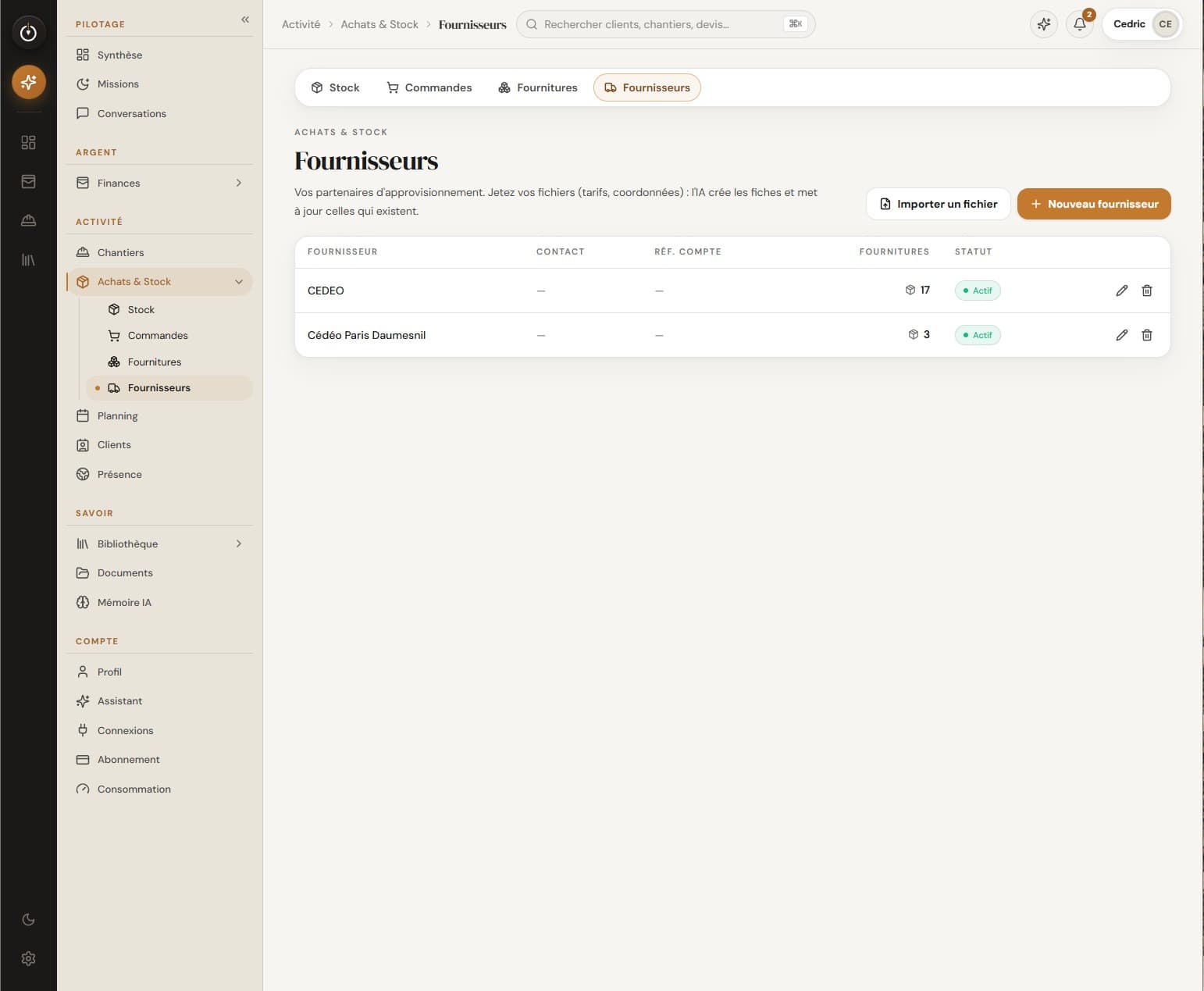Viewport: 1204px width, 991px height.
Task: Focus the search clients, chantiers, devis field
Action: (x=665, y=24)
